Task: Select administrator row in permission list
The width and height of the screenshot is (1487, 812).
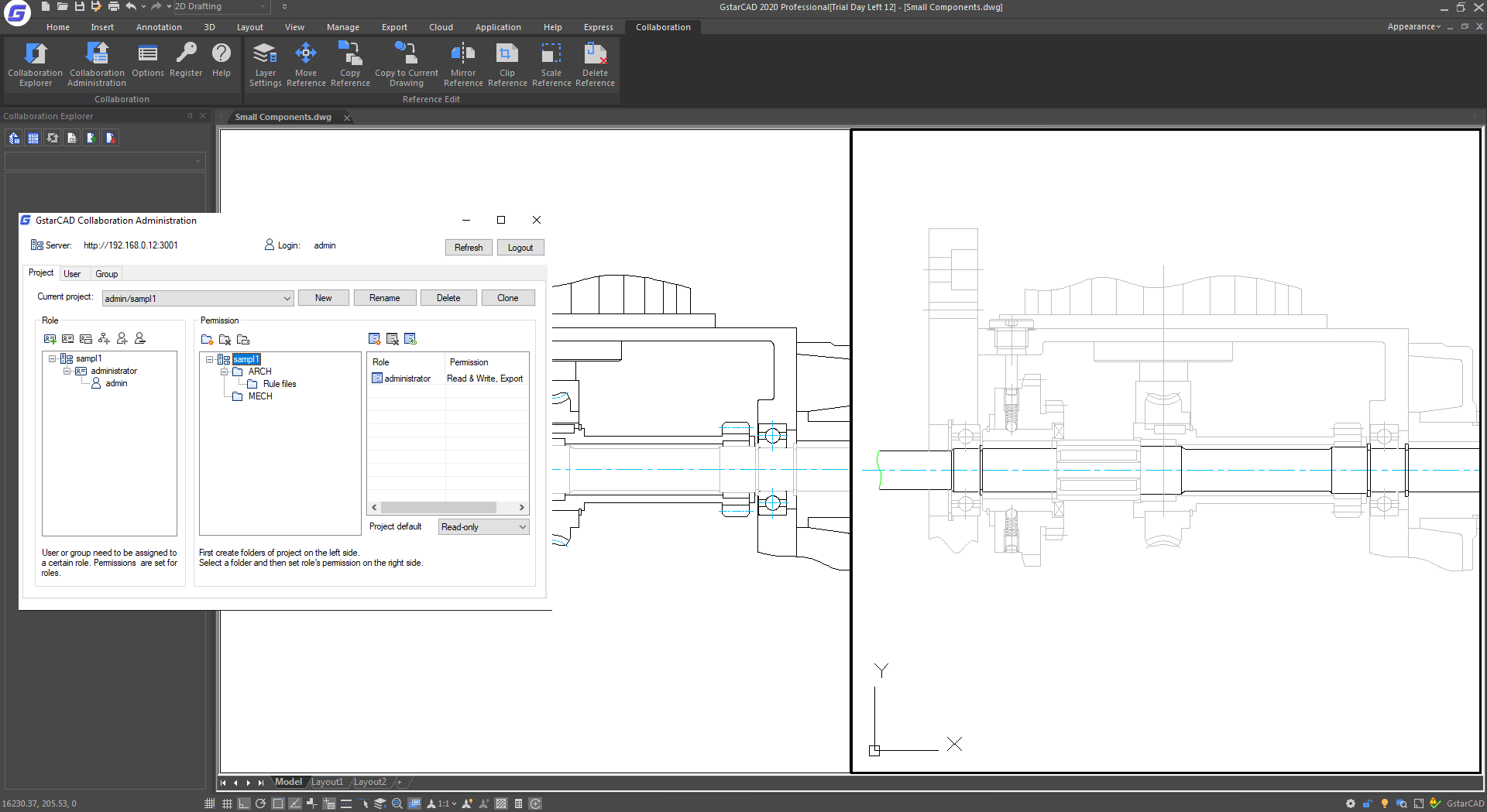Action: click(448, 379)
